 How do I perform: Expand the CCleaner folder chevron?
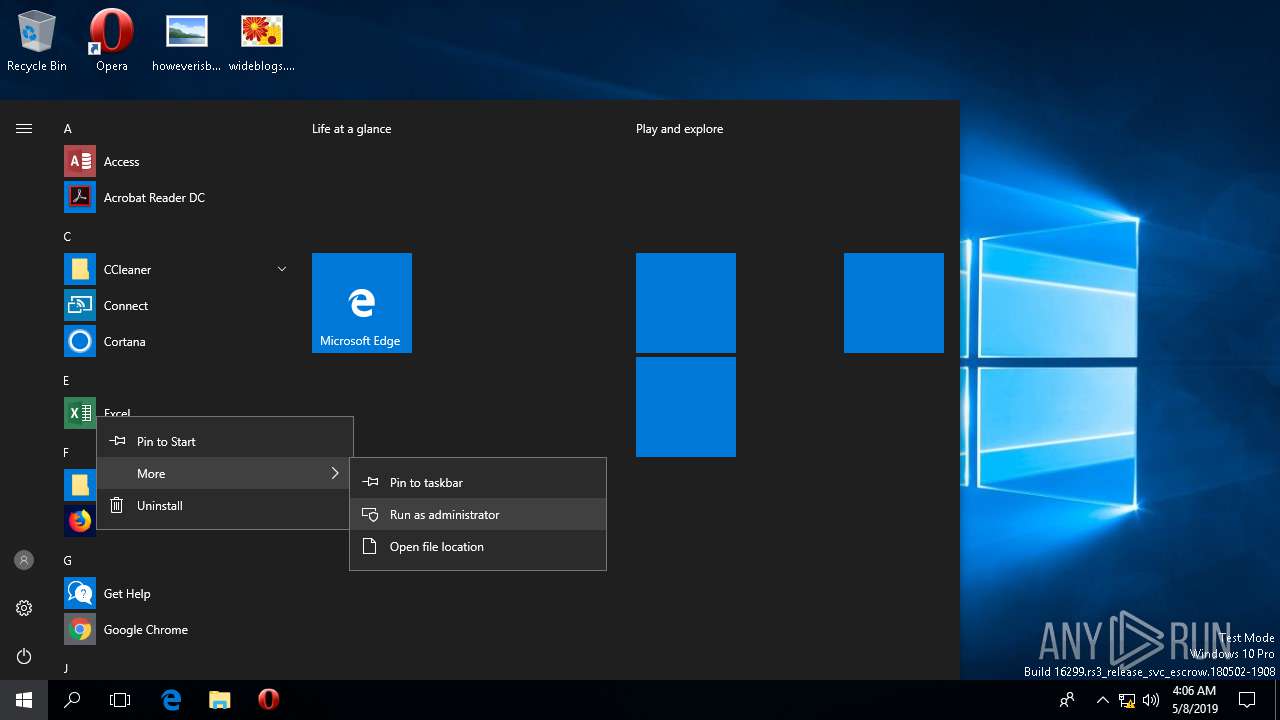pyautogui.click(x=282, y=269)
